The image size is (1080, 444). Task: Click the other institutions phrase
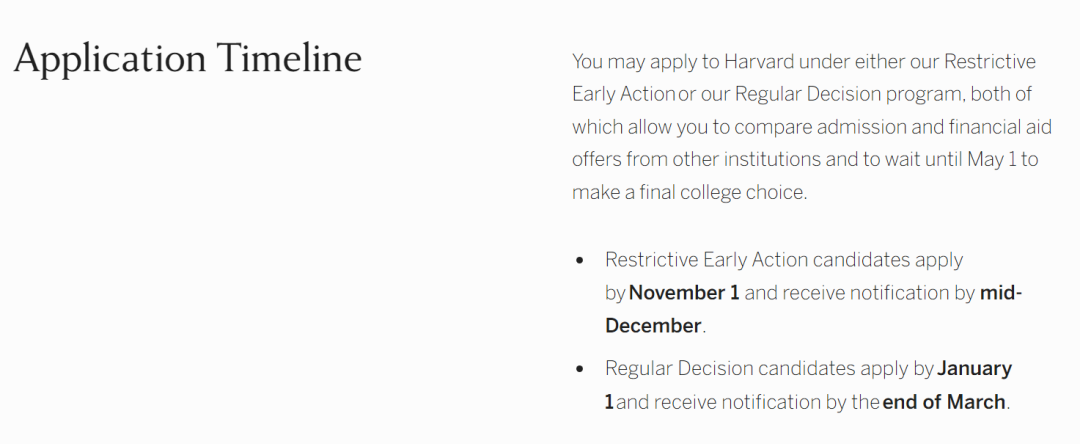[747, 160]
